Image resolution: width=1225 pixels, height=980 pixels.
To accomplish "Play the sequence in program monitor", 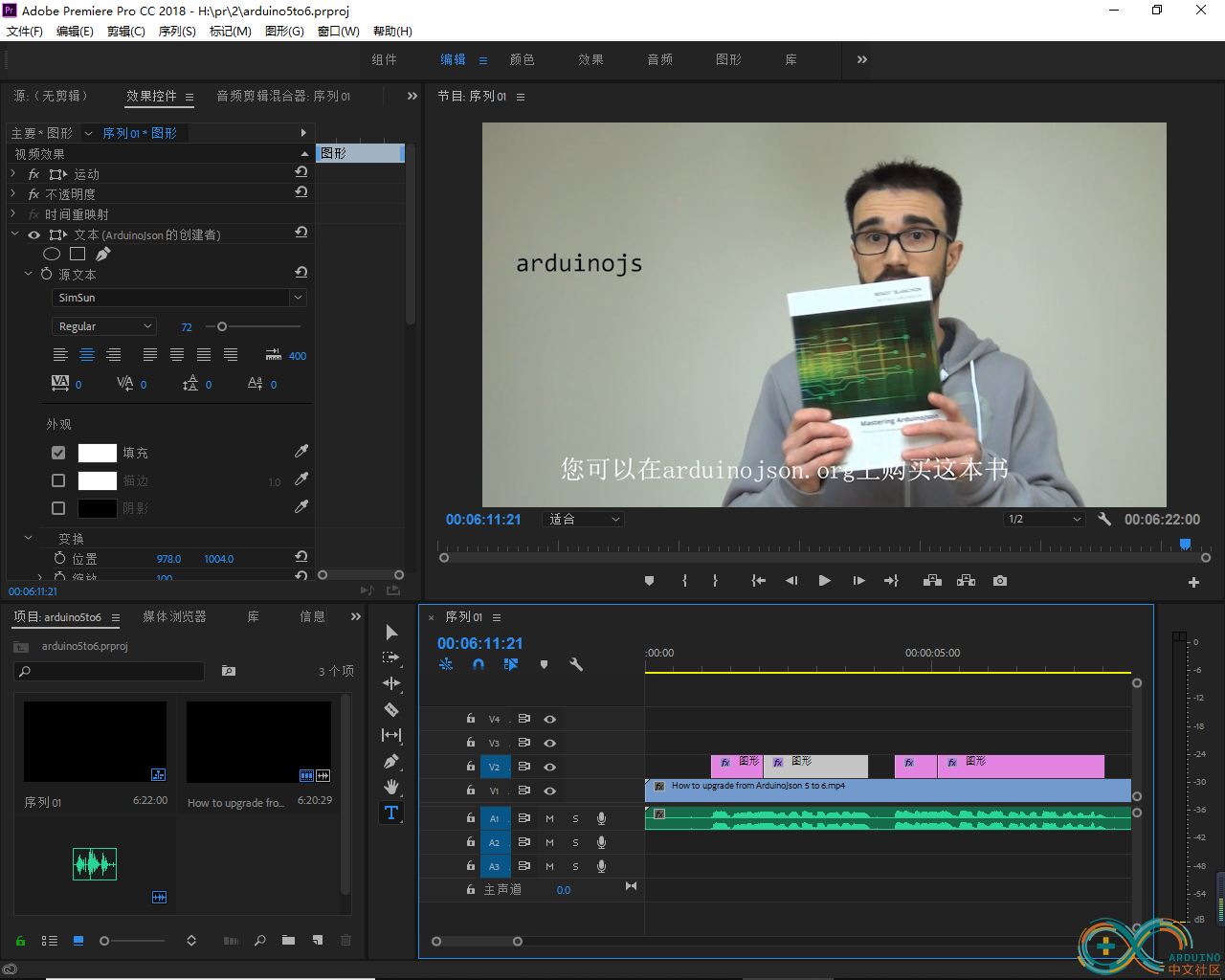I will (x=824, y=581).
